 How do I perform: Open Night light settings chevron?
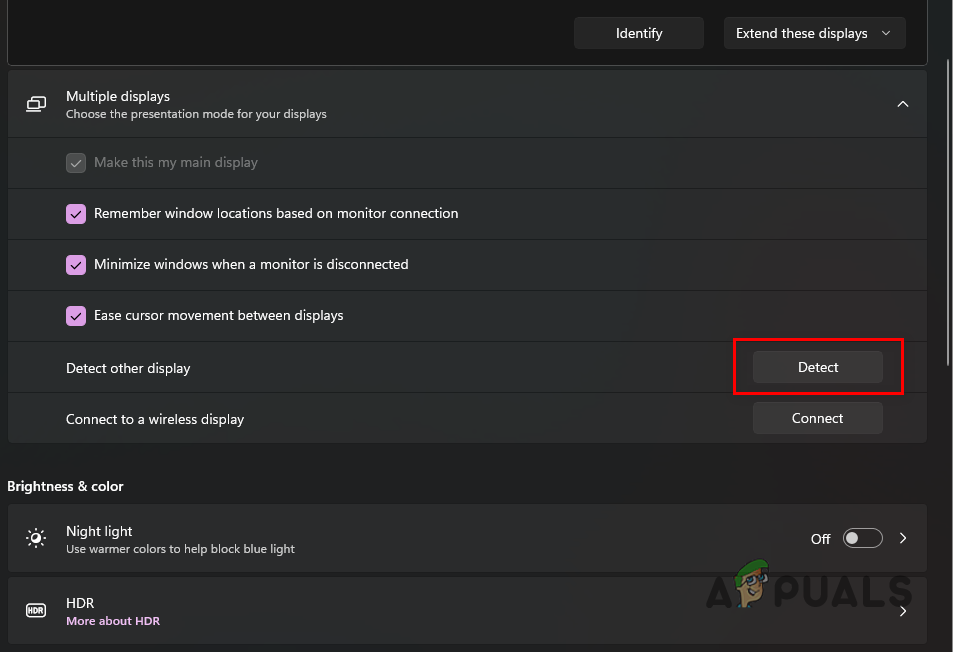point(903,538)
